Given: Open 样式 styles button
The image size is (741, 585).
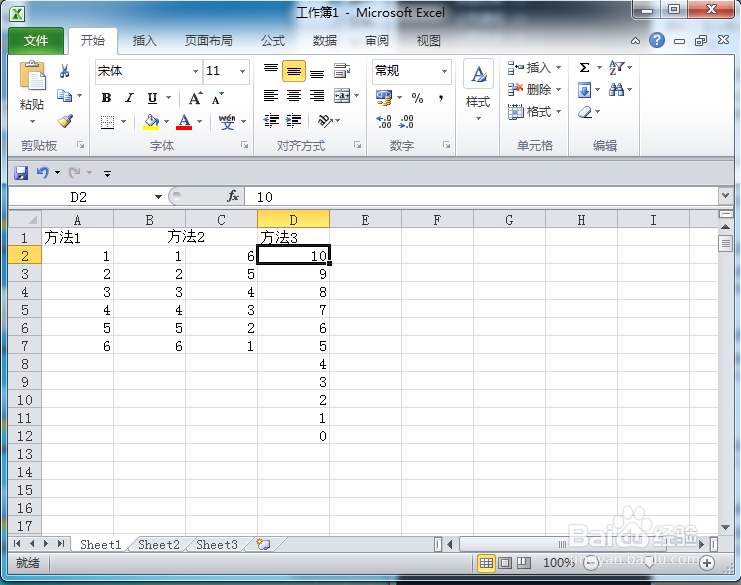Looking at the screenshot, I should point(478,90).
